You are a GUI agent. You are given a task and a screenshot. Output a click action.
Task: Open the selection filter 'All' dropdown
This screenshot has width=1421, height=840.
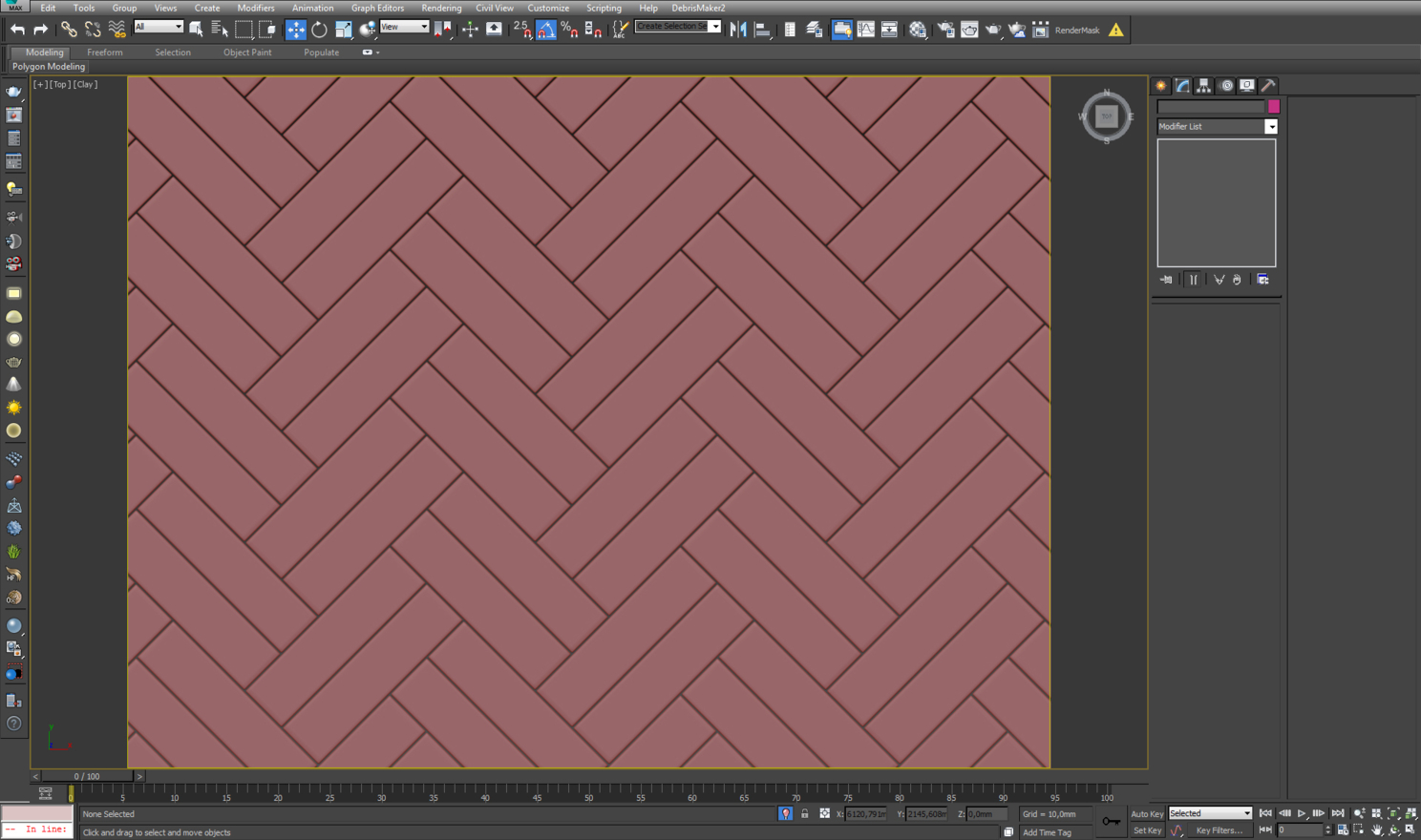click(x=159, y=27)
